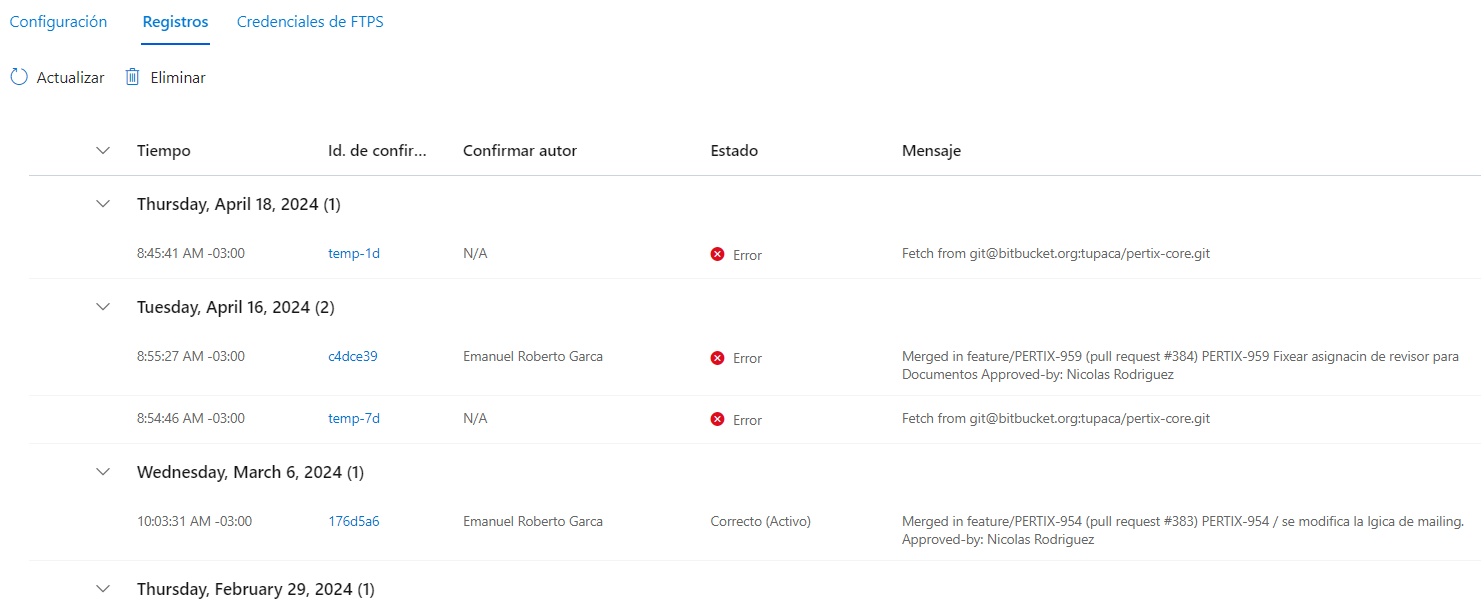1481x609 pixels.
Task: Select the Registros tab
Action: [x=175, y=22]
